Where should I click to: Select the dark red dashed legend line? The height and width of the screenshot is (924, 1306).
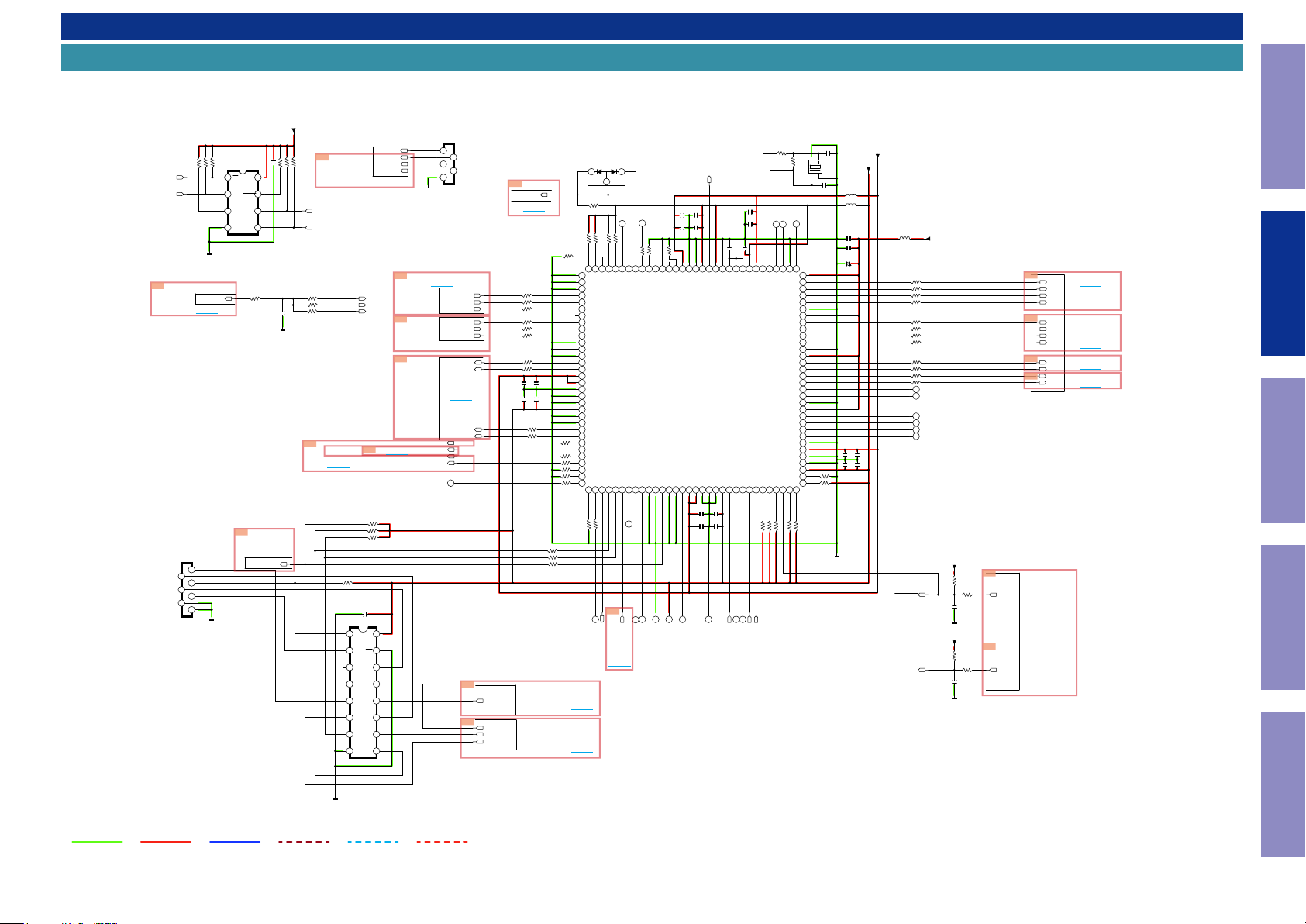304,841
